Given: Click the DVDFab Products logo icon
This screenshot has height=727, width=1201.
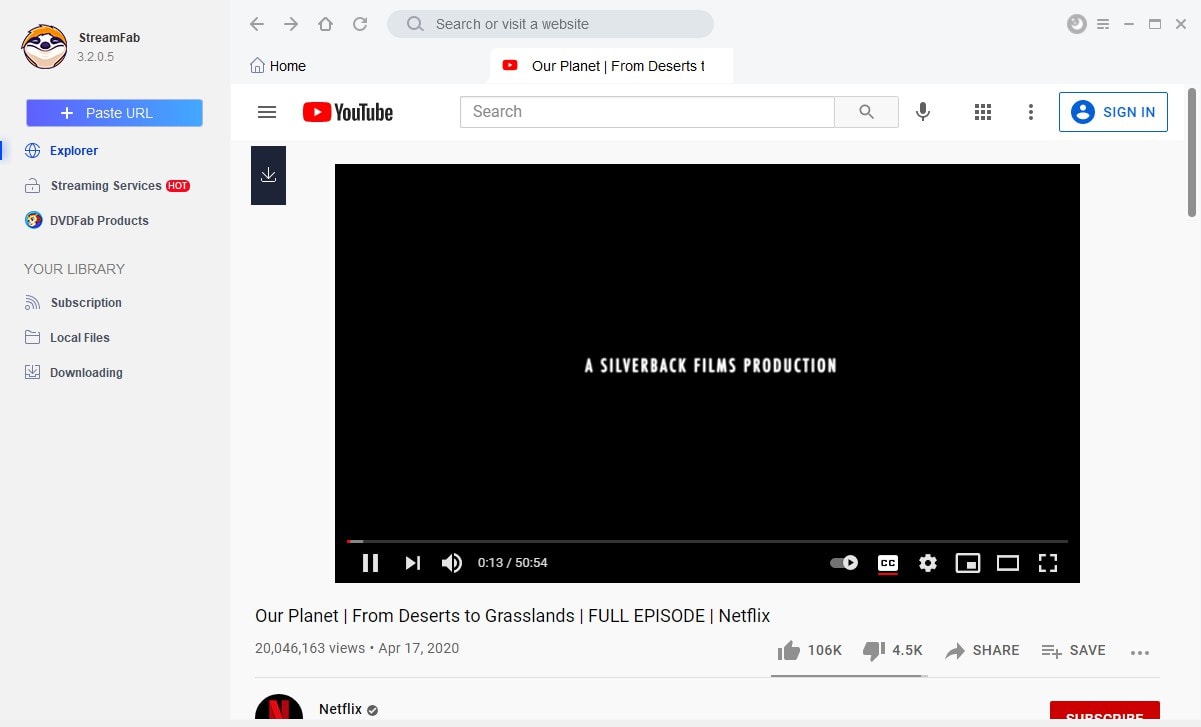Looking at the screenshot, I should (32, 221).
